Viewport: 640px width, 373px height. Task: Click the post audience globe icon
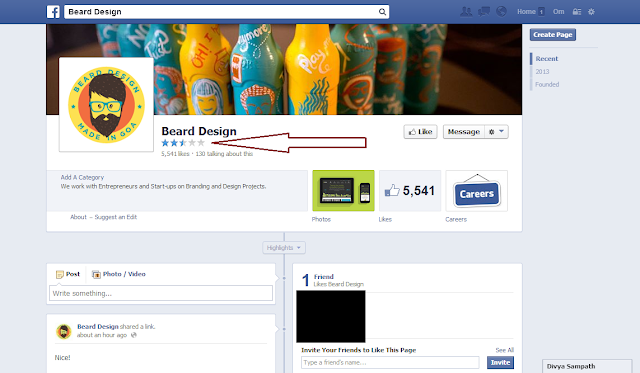134,335
